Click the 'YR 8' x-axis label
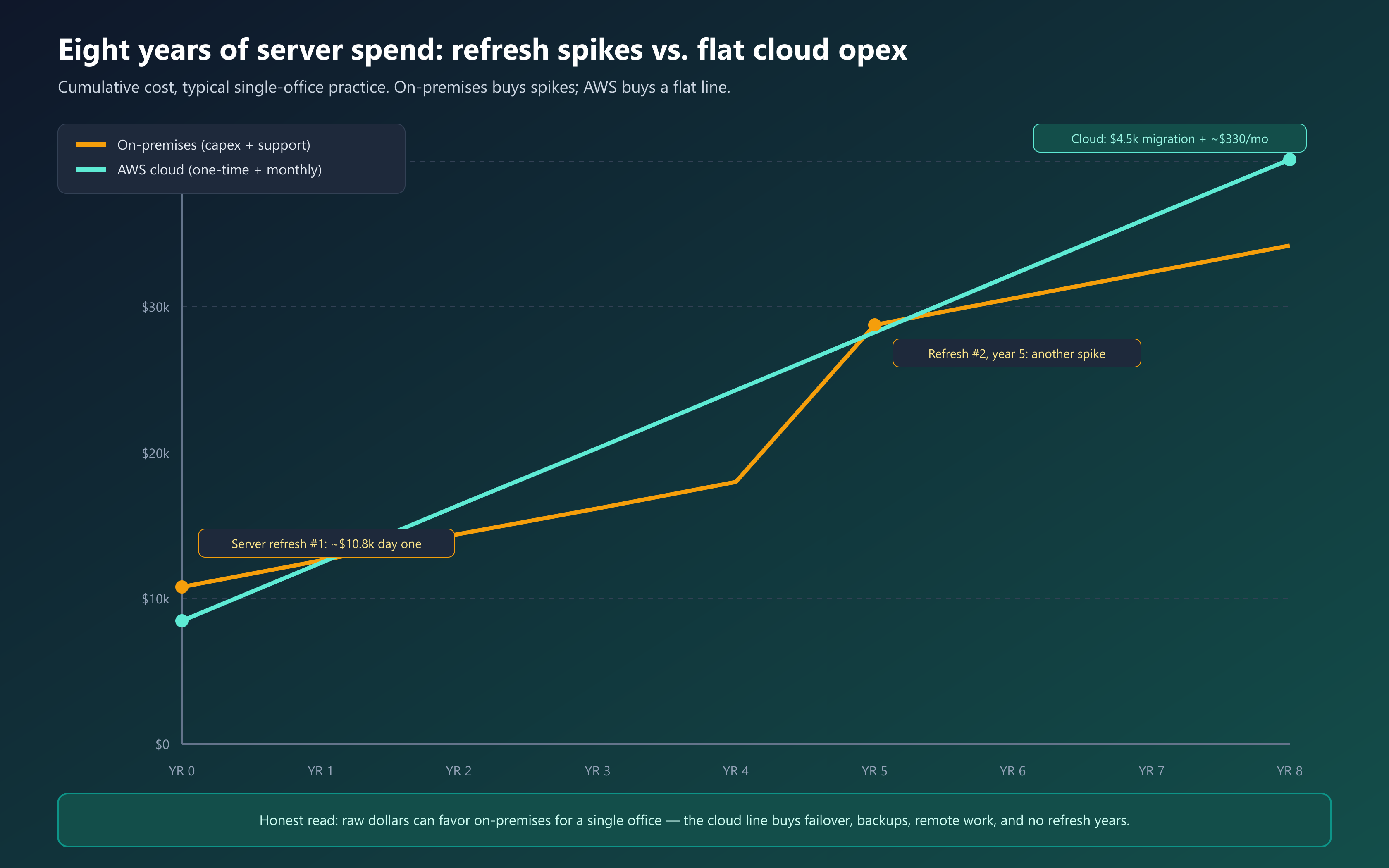Viewport: 1389px width, 868px height. click(x=1289, y=771)
